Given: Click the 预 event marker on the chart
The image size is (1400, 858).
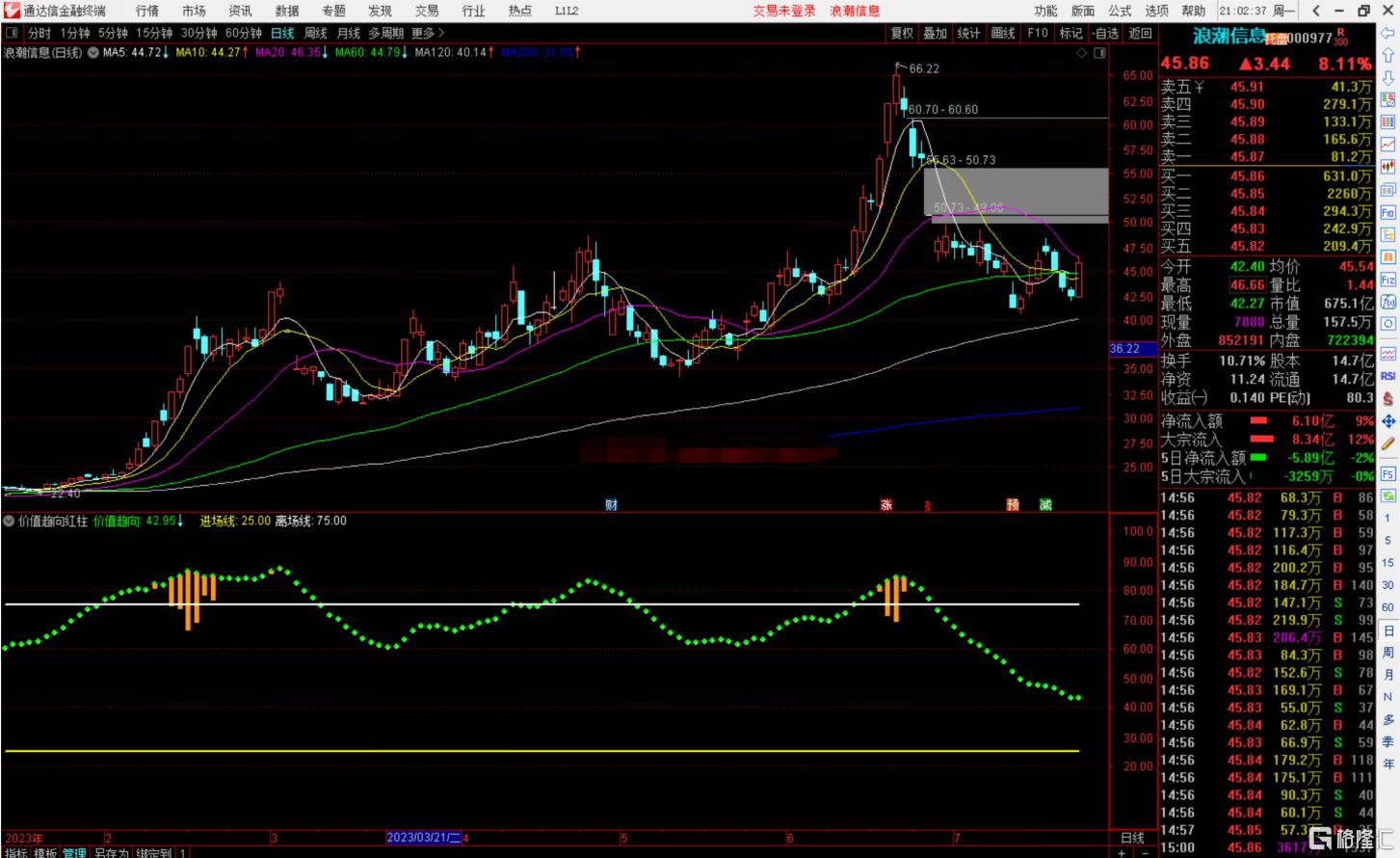Looking at the screenshot, I should pos(1013,505).
